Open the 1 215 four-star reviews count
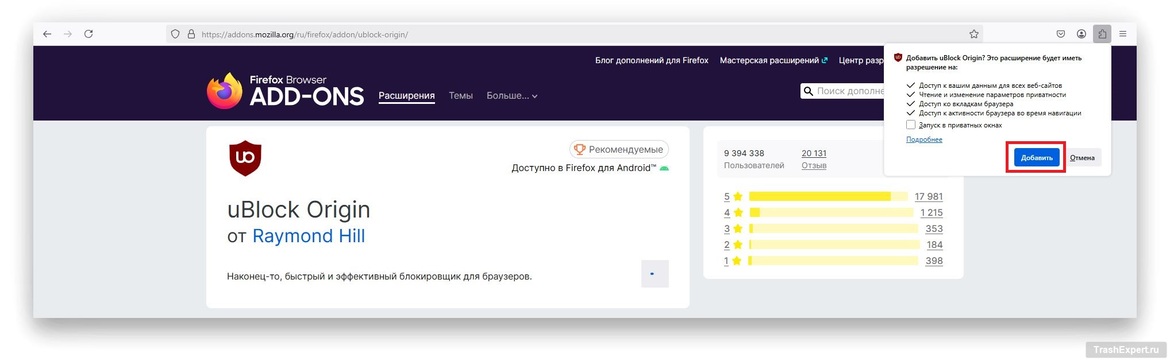 pyautogui.click(x=931, y=213)
